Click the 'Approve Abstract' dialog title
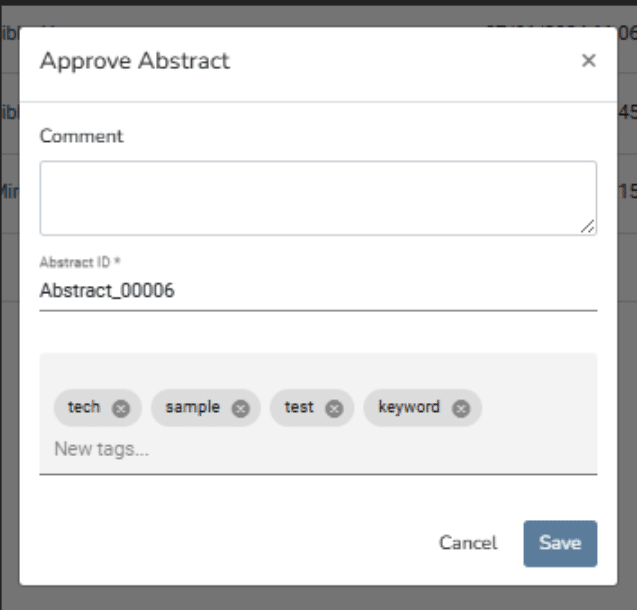 135,61
